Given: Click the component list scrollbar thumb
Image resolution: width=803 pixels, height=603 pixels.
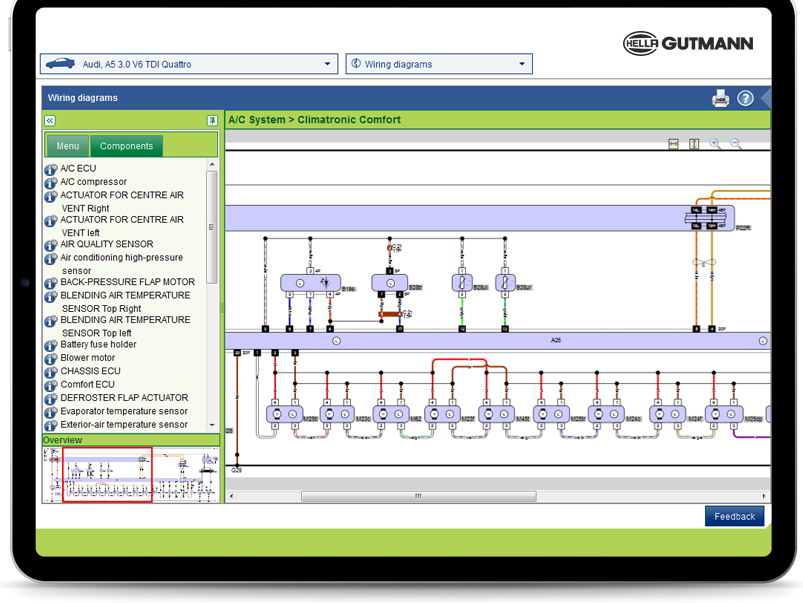Looking at the screenshot, I should [212, 227].
